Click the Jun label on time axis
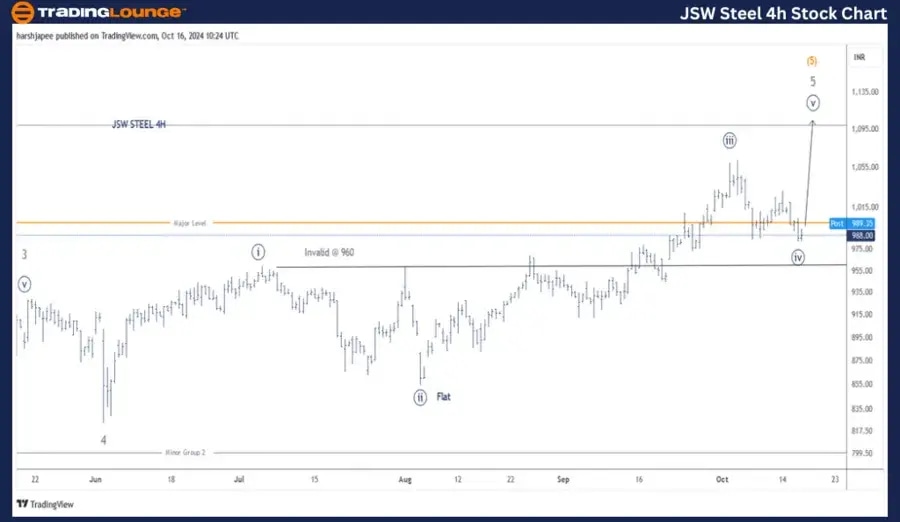The width and height of the screenshot is (900, 522). [95, 480]
